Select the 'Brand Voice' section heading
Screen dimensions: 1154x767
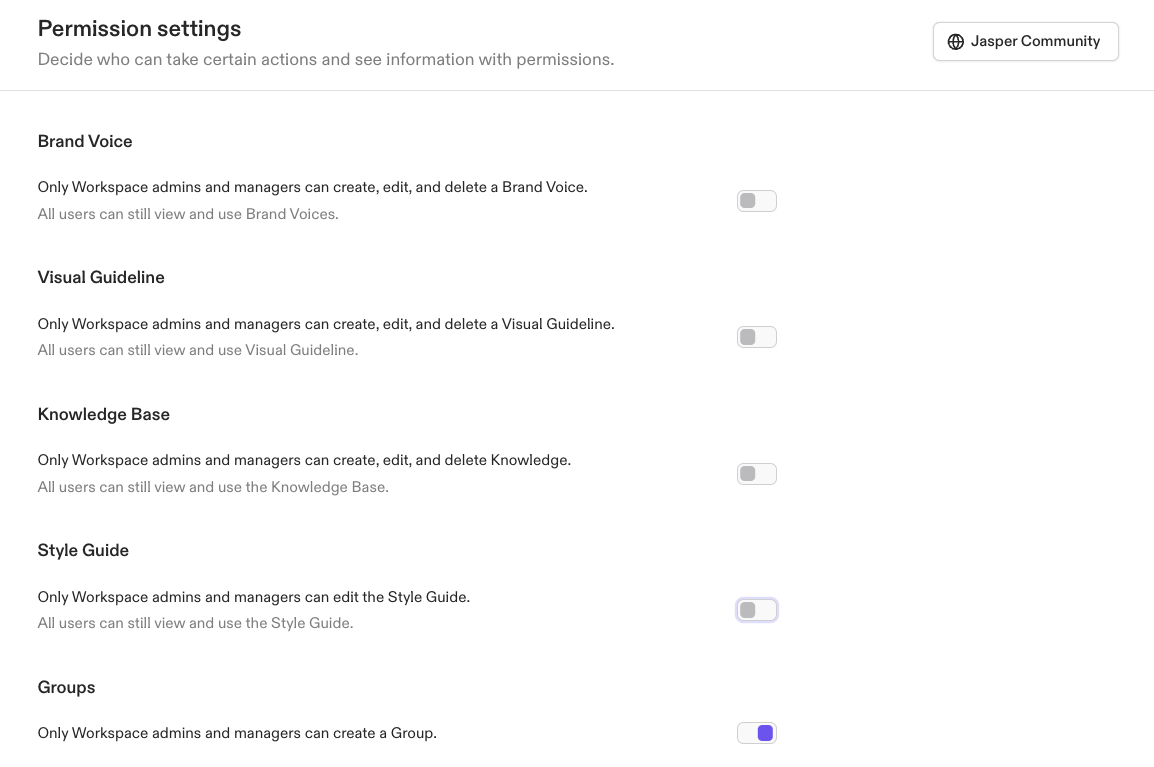[x=85, y=141]
